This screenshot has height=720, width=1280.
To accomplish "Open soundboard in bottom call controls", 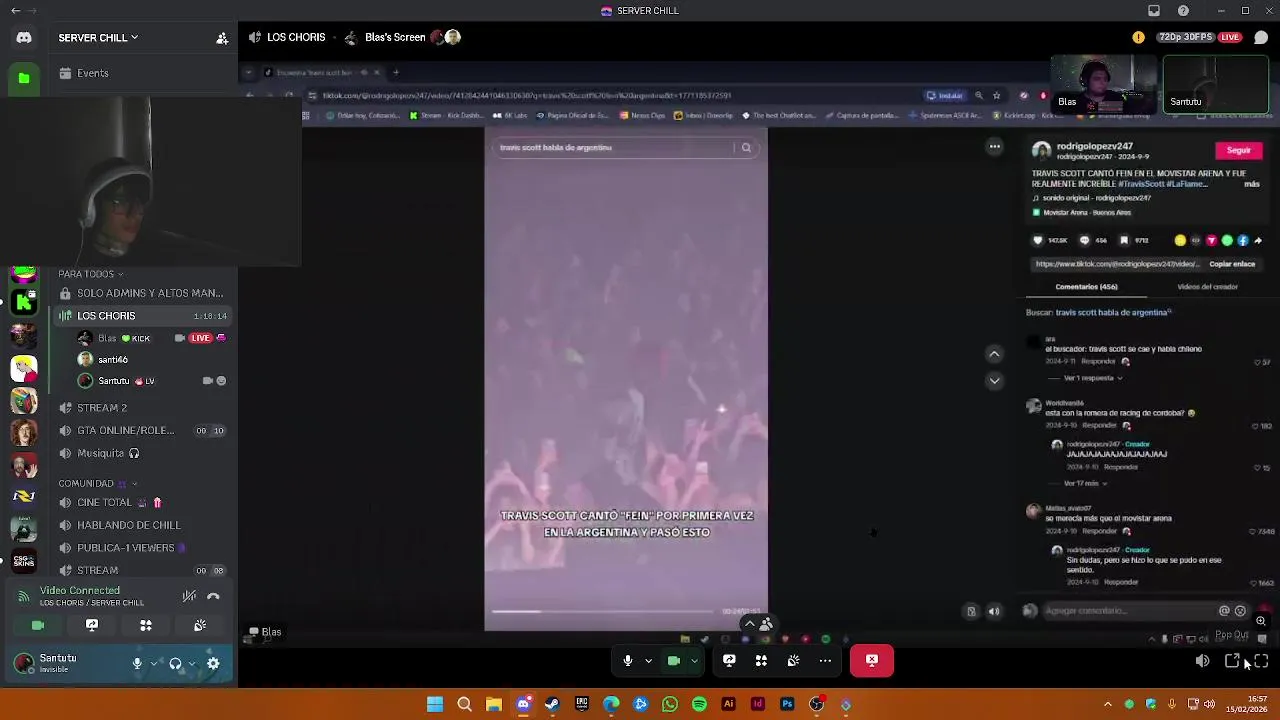I will [793, 660].
